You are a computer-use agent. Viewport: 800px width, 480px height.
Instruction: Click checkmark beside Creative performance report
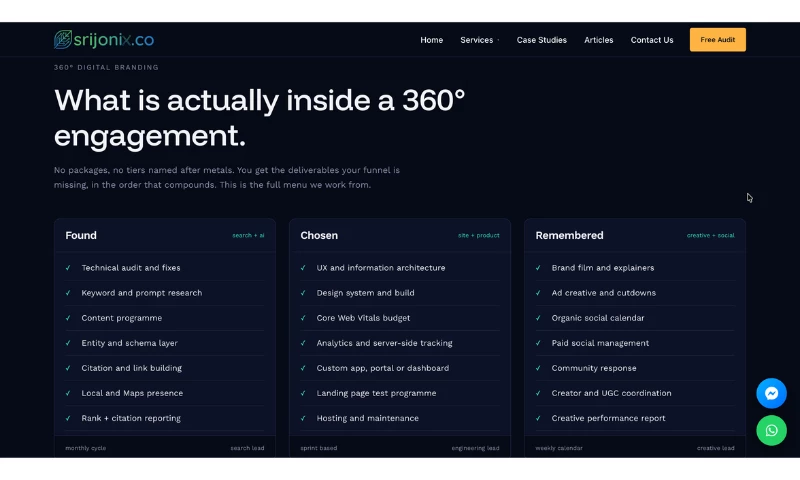pyautogui.click(x=538, y=418)
